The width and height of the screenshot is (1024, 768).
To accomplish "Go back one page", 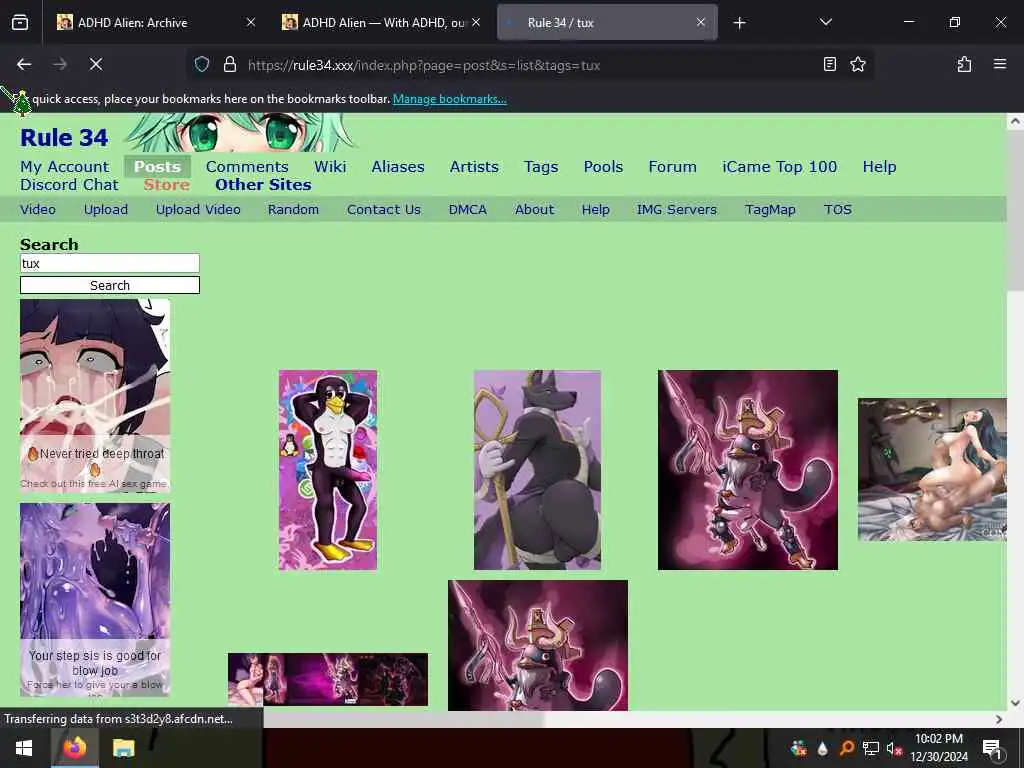I will point(24,64).
